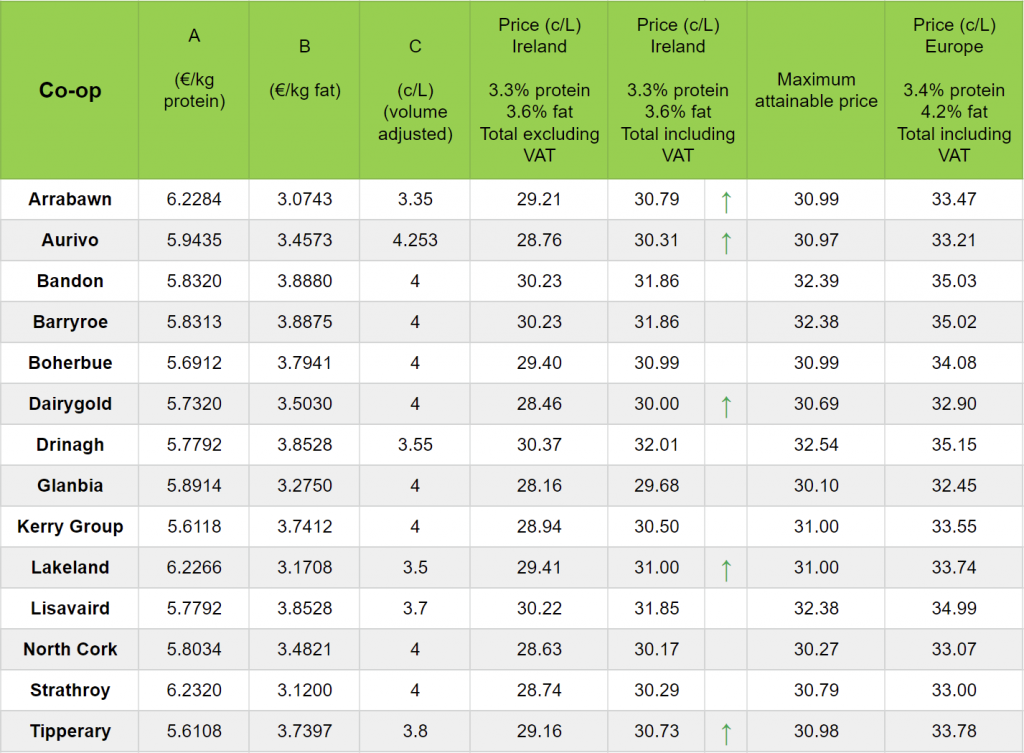This screenshot has width=1024, height=753.
Task: Click the green up arrow in Arrabawn row
Action: point(726,201)
